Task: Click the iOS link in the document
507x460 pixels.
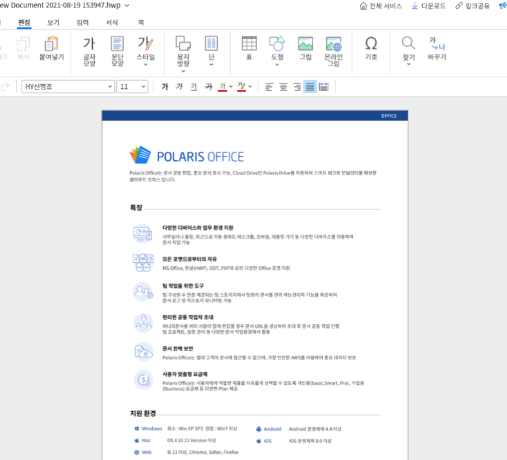Action: tap(268, 441)
